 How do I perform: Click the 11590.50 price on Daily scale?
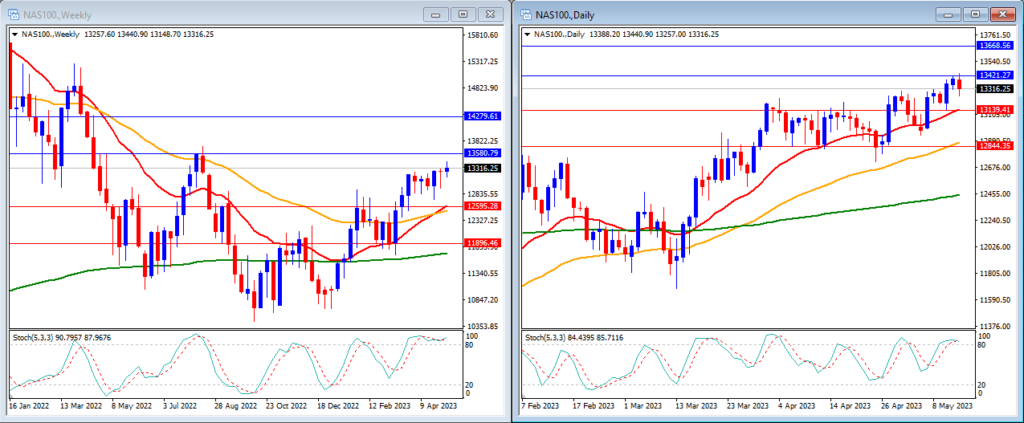click(x=995, y=300)
